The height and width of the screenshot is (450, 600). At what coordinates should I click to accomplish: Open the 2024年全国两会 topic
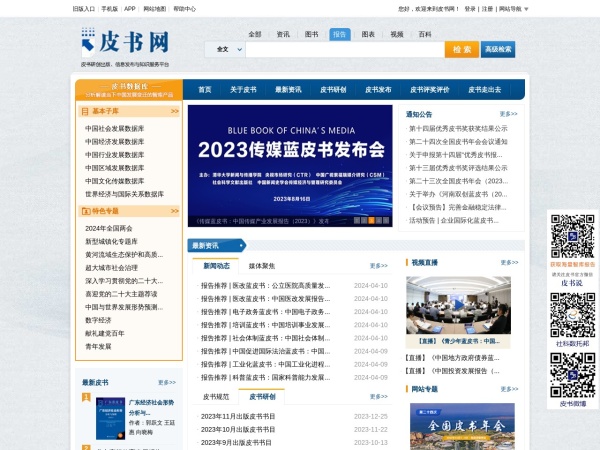pos(109,228)
